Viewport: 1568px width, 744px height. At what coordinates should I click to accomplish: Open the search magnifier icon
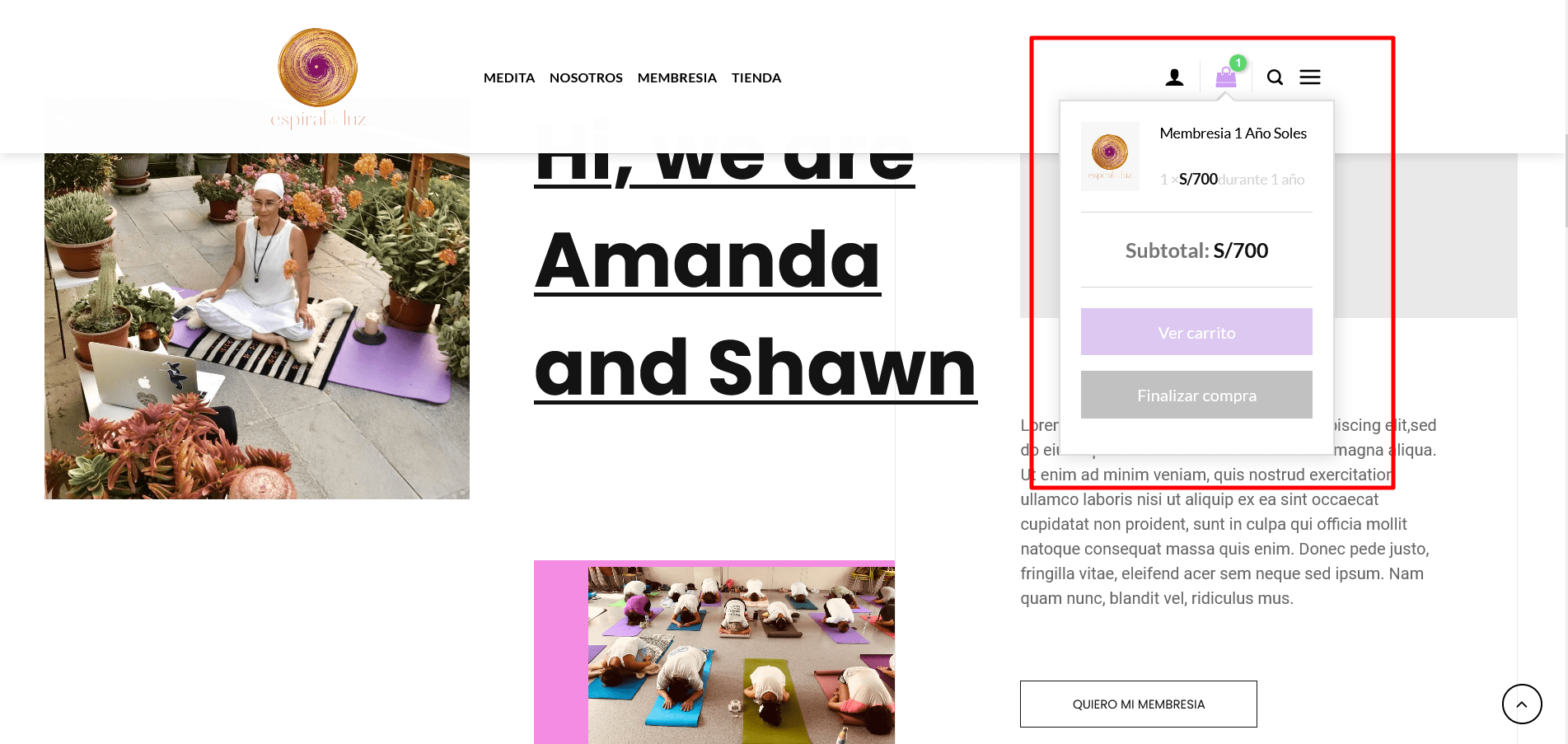1275,77
